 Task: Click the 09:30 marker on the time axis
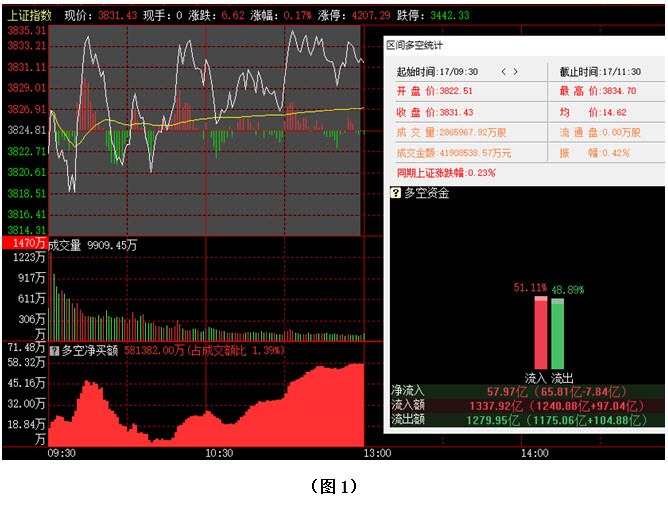[61, 453]
